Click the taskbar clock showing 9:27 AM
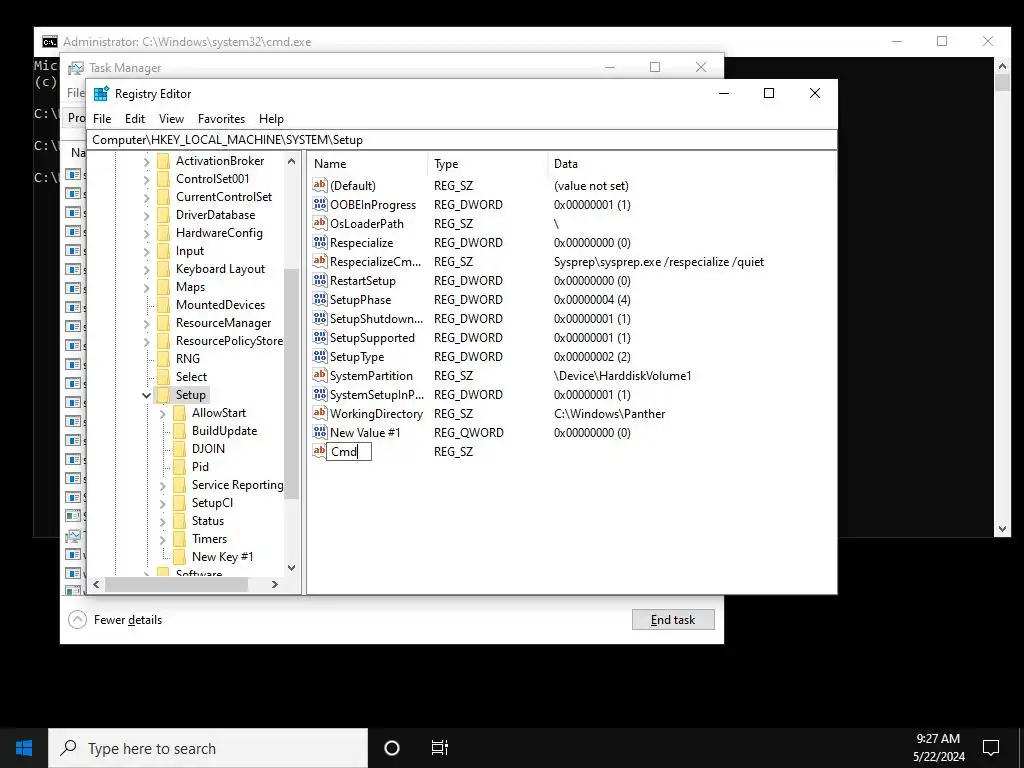The image size is (1024, 768). tap(938, 748)
